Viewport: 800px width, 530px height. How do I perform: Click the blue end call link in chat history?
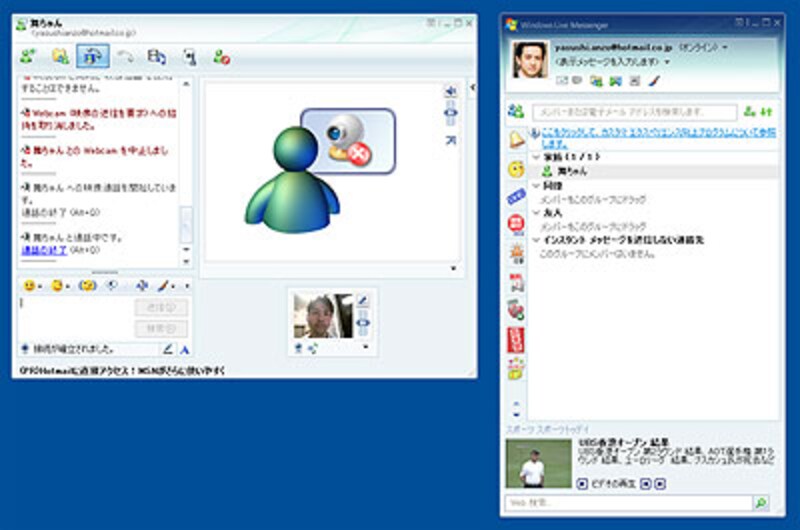(x=44, y=250)
